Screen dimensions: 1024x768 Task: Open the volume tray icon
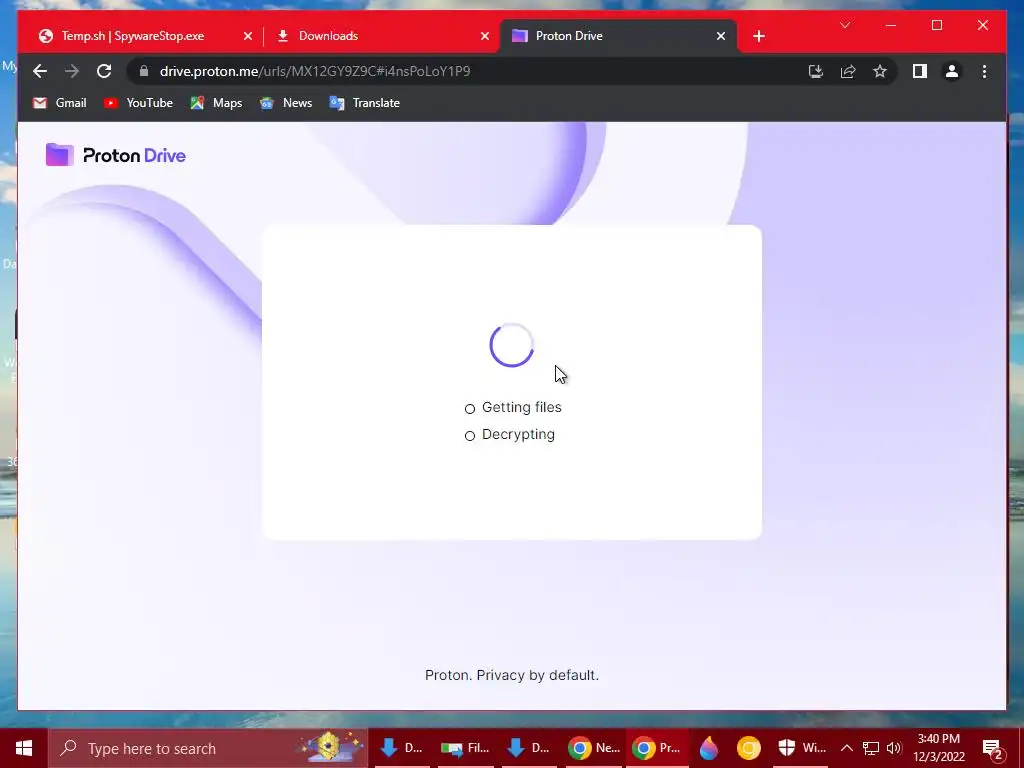[894, 748]
